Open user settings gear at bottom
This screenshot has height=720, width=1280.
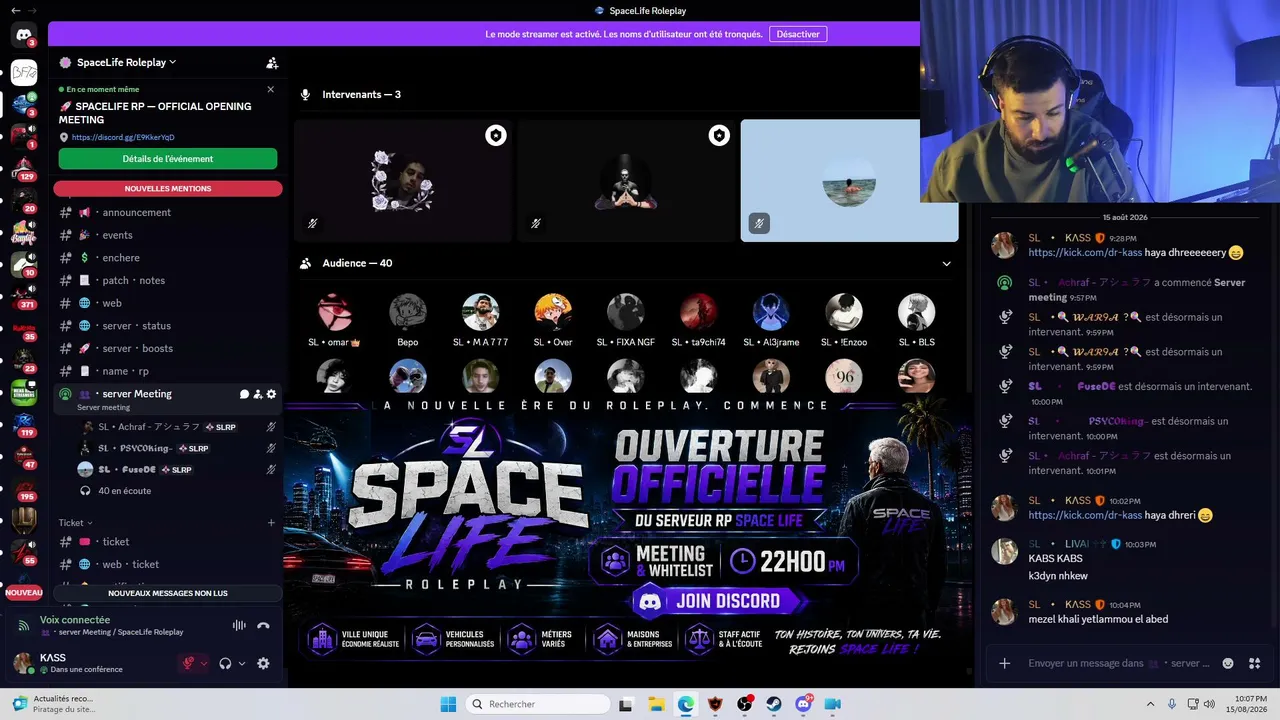263,663
